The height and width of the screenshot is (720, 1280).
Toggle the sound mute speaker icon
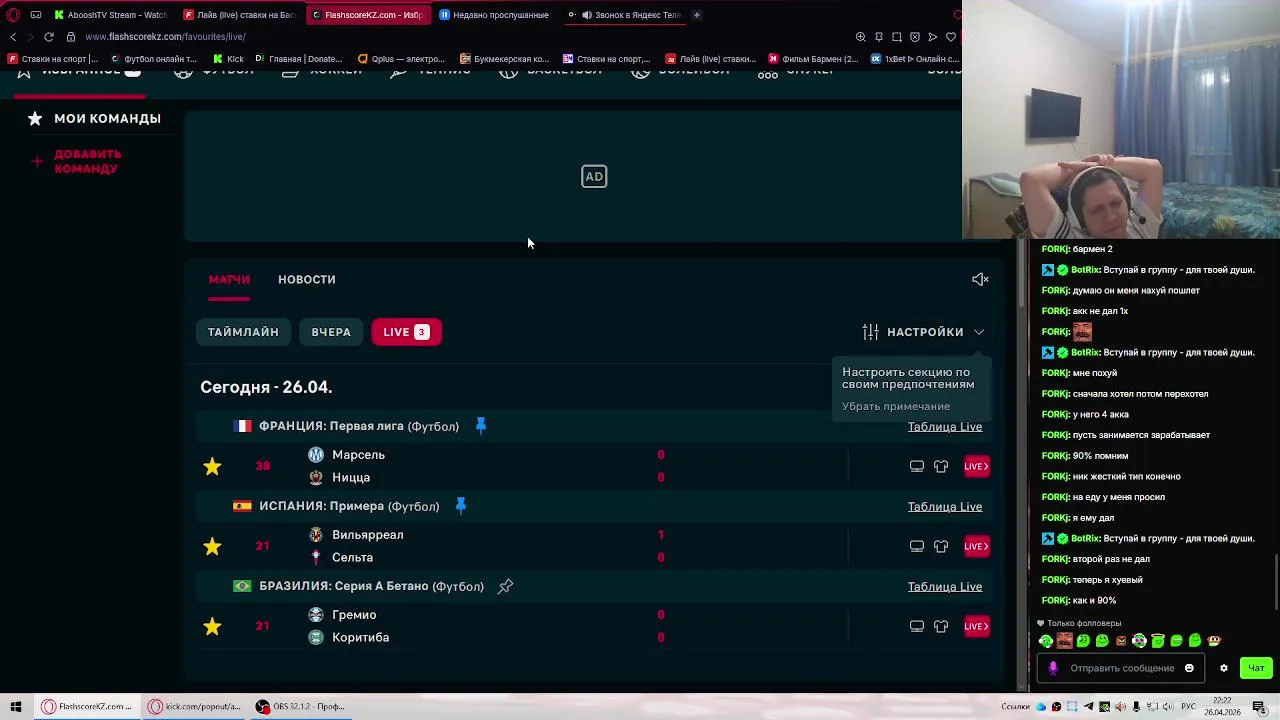tap(980, 279)
